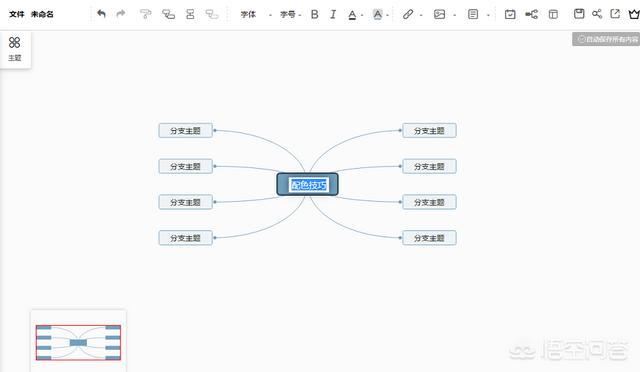Screen dimensions: 640x372
Task: Open the 字体 font dropdown
Action: pyautogui.click(x=256, y=15)
